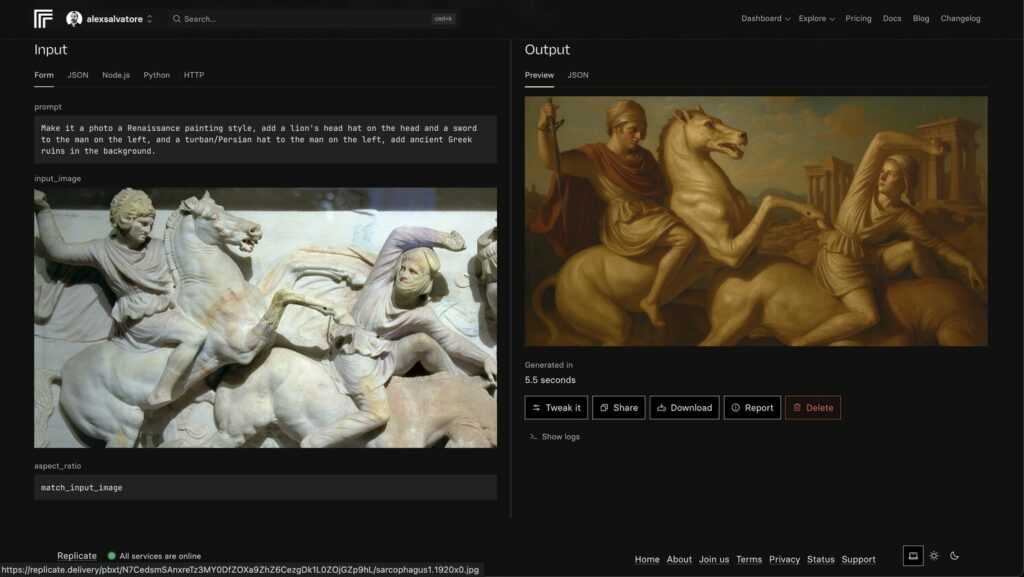The height and width of the screenshot is (577, 1024).
Task: Open the Output JSON tab
Action: pyautogui.click(x=578, y=75)
